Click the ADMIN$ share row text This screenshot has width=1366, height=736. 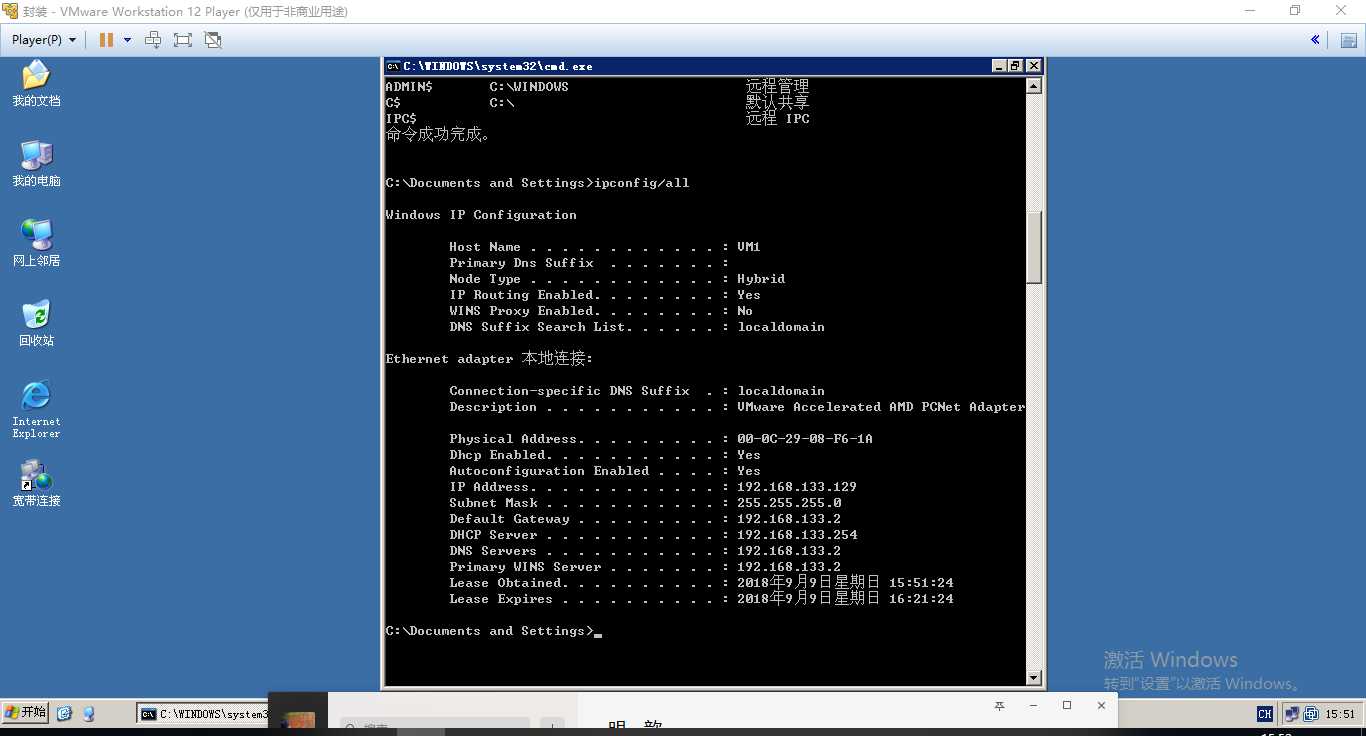(x=597, y=87)
